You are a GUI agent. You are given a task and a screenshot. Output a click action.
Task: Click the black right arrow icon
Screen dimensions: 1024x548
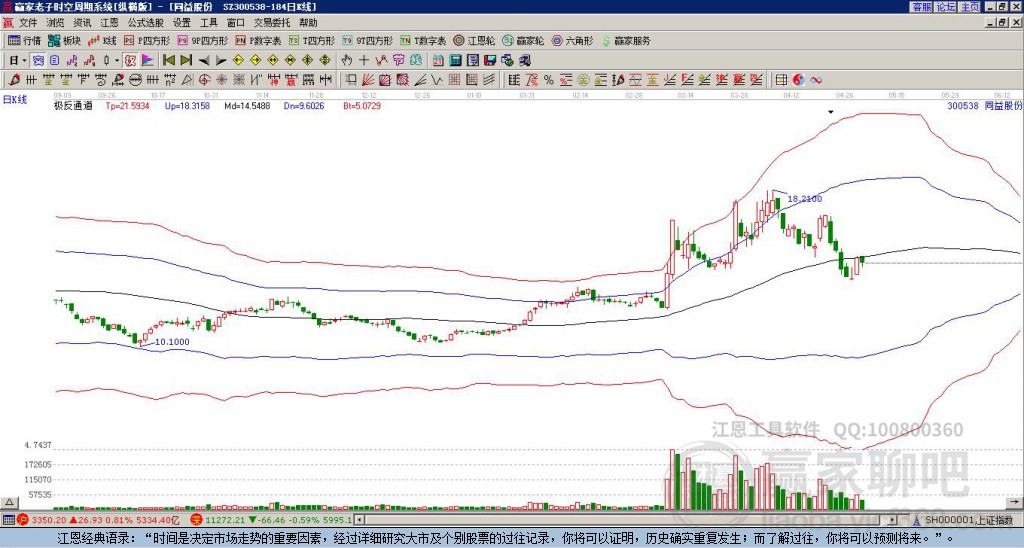tap(221, 61)
